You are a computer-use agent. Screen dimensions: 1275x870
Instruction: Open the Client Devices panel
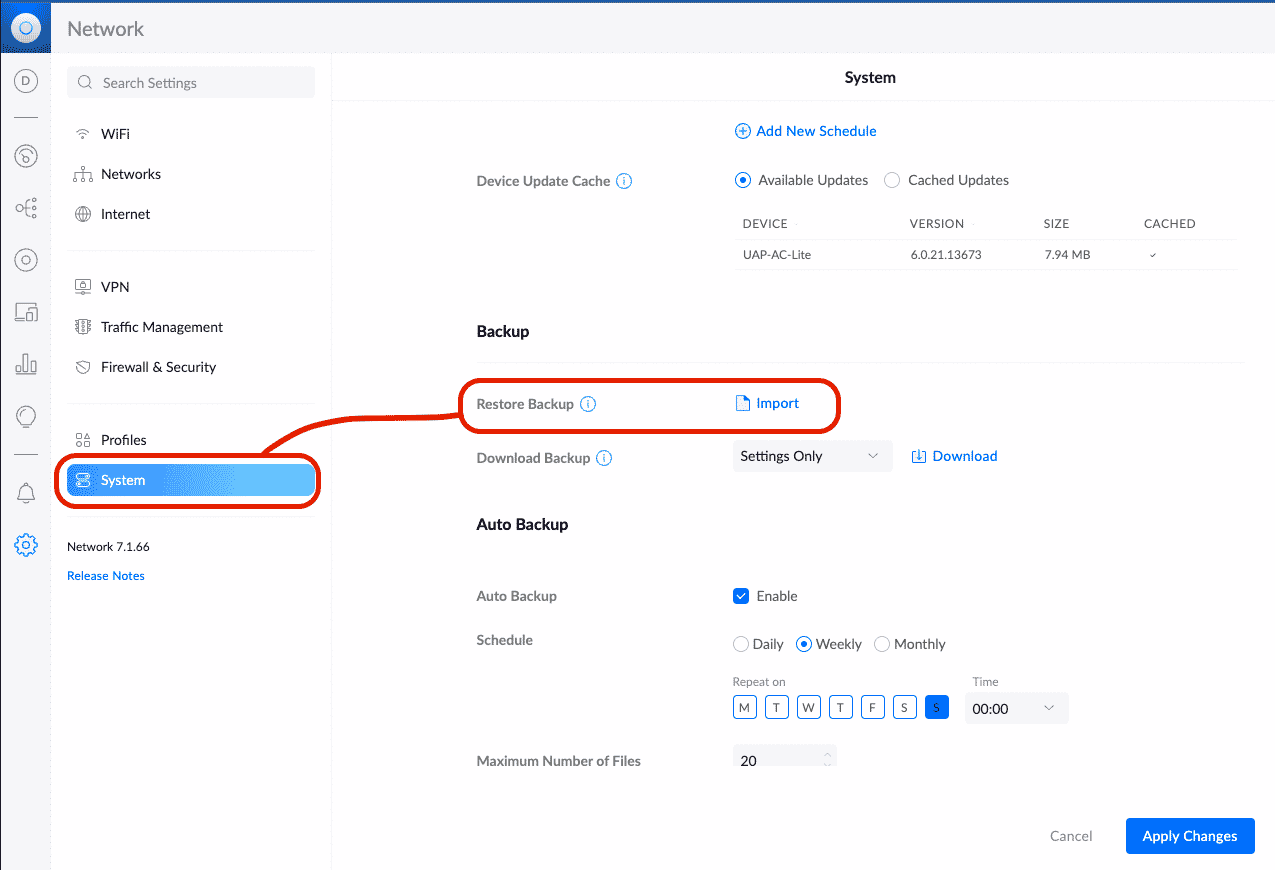[26, 312]
